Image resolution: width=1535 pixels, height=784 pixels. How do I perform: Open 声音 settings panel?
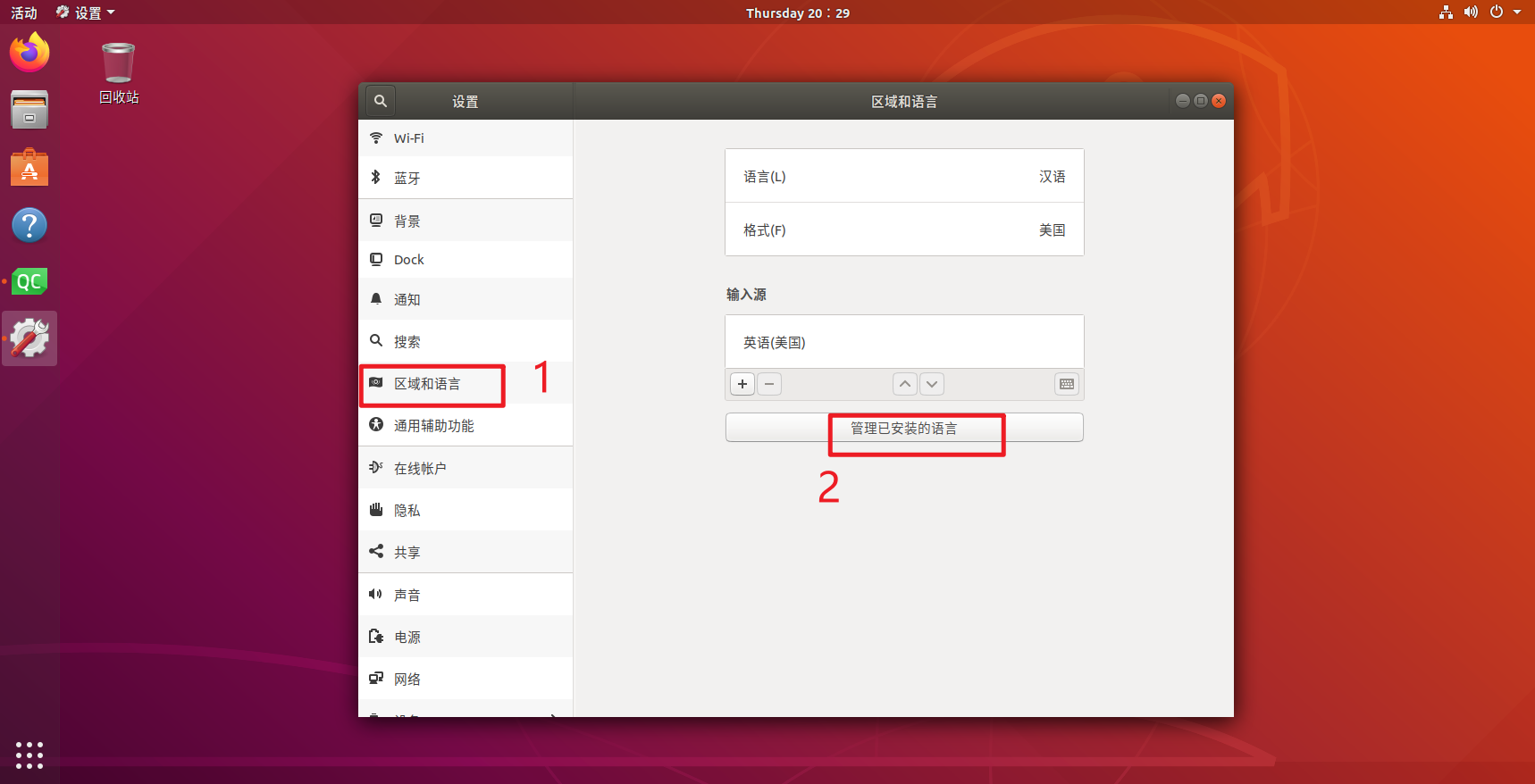pos(466,595)
